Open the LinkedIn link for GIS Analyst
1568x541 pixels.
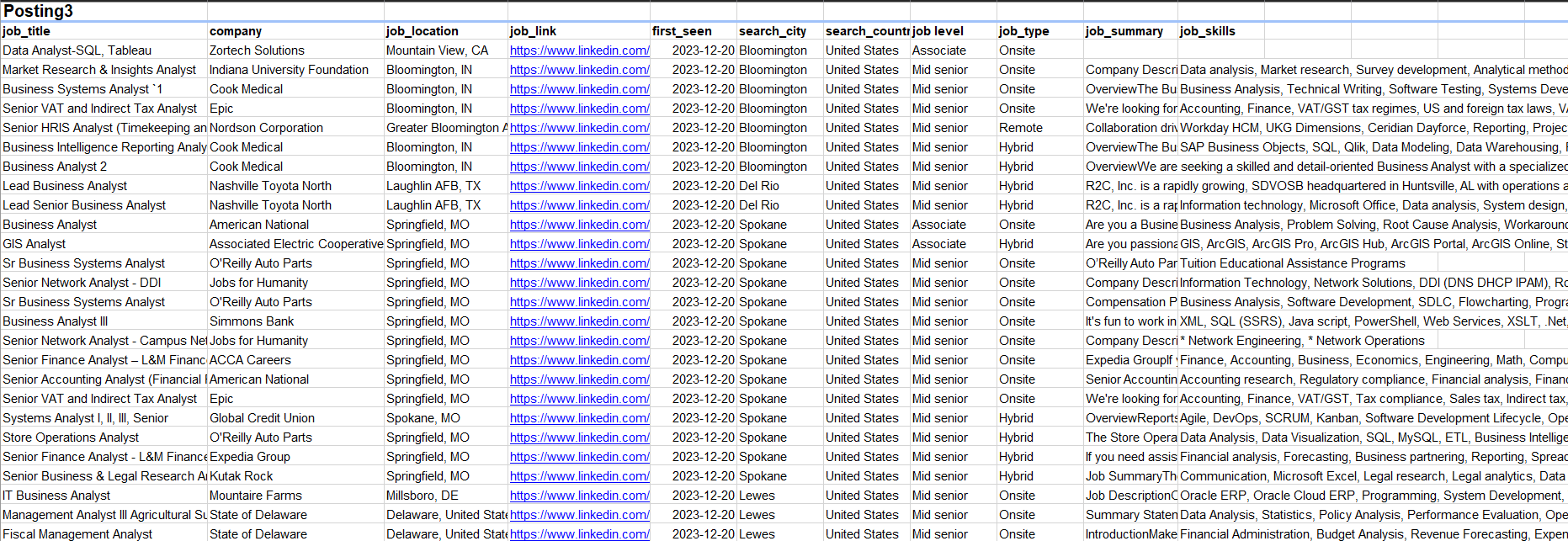point(579,244)
